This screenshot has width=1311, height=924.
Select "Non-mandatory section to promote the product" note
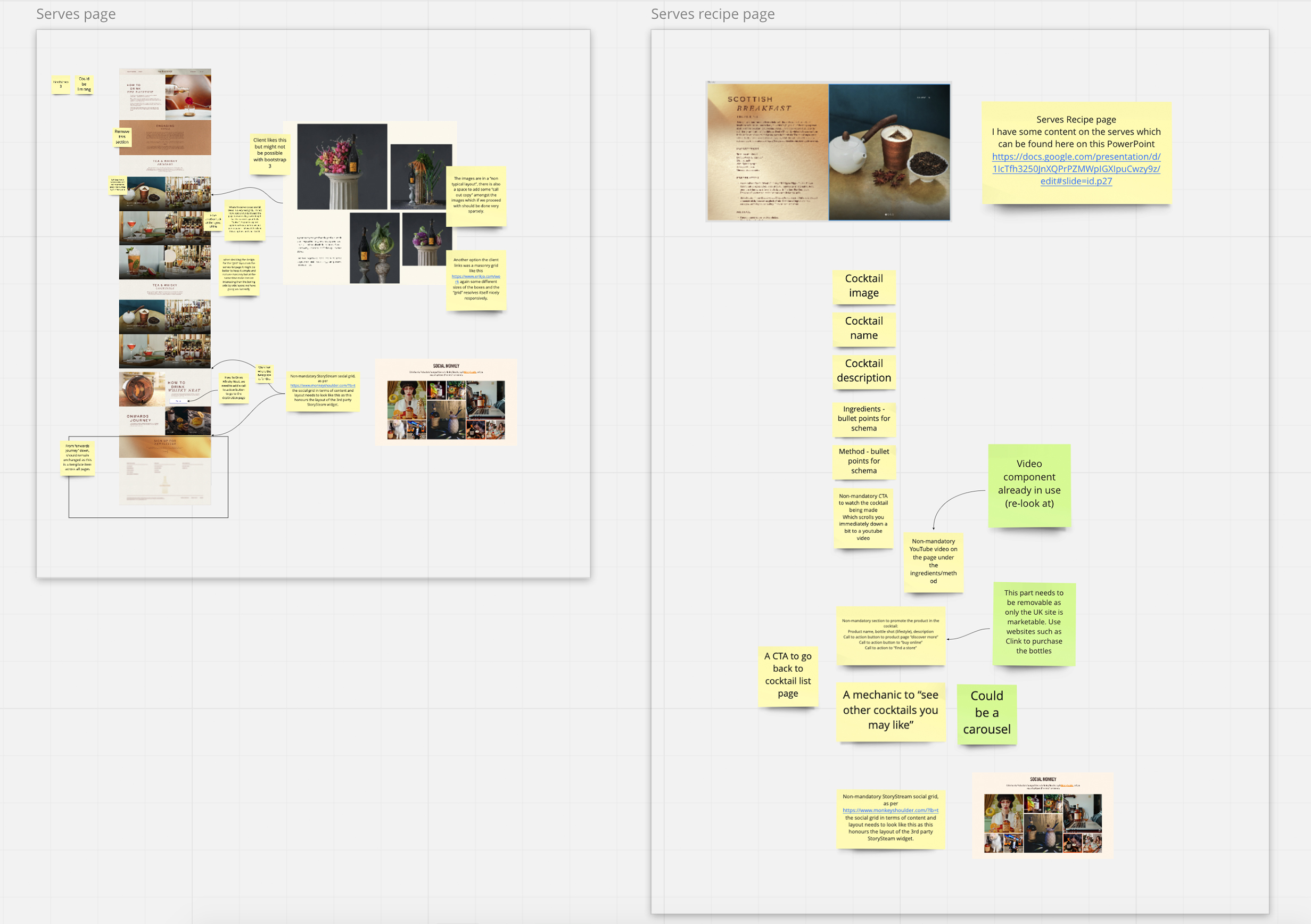(890, 635)
